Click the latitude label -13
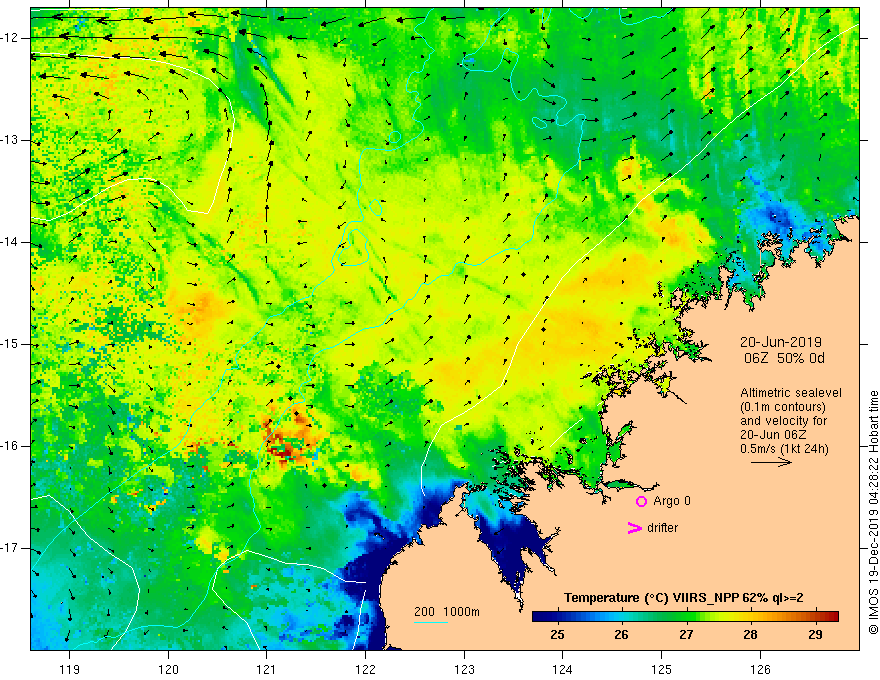 tap(11, 140)
